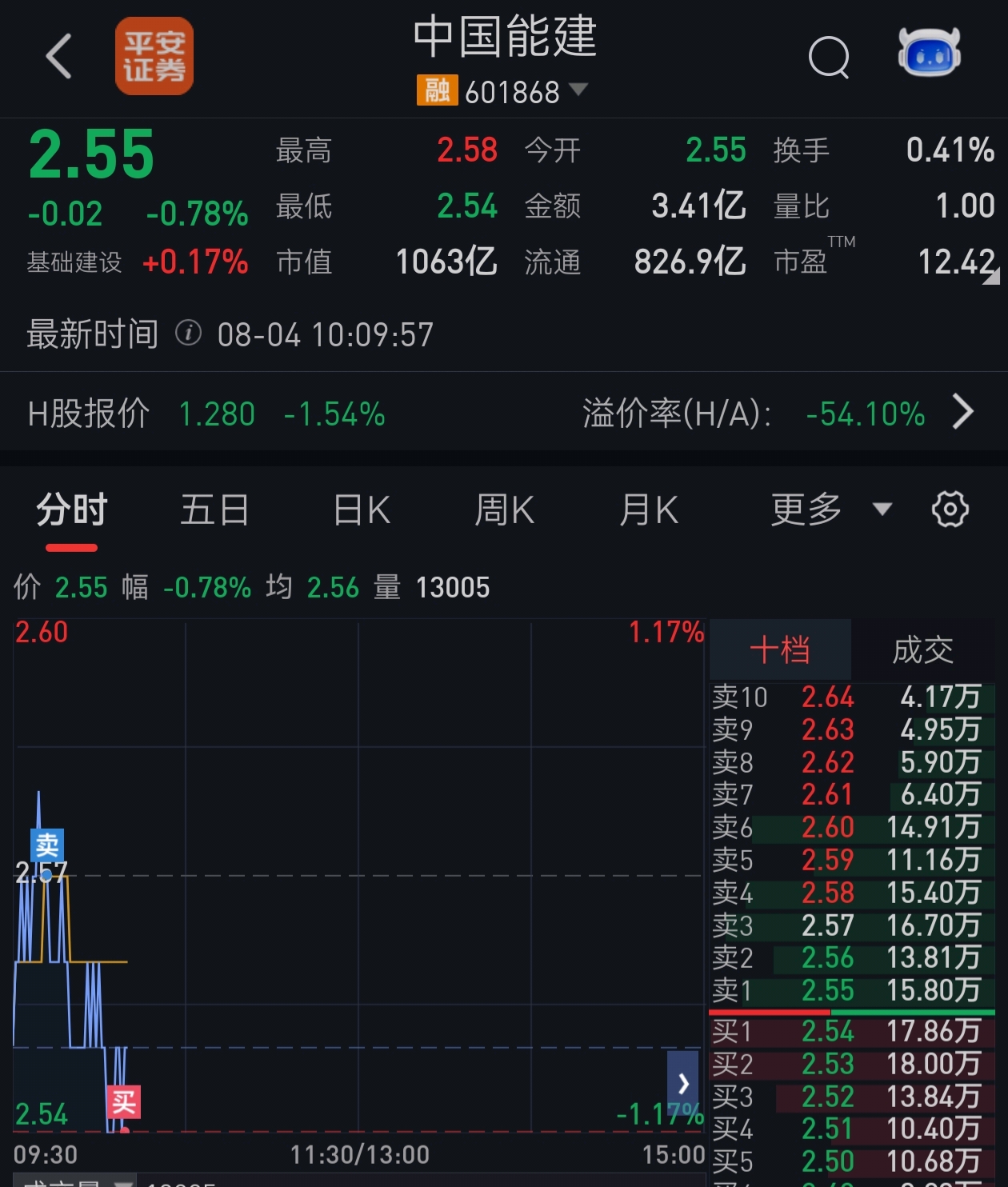Tap the buy-sell ratio bar under 卖1
The image size is (1008, 1187).
tap(852, 1012)
